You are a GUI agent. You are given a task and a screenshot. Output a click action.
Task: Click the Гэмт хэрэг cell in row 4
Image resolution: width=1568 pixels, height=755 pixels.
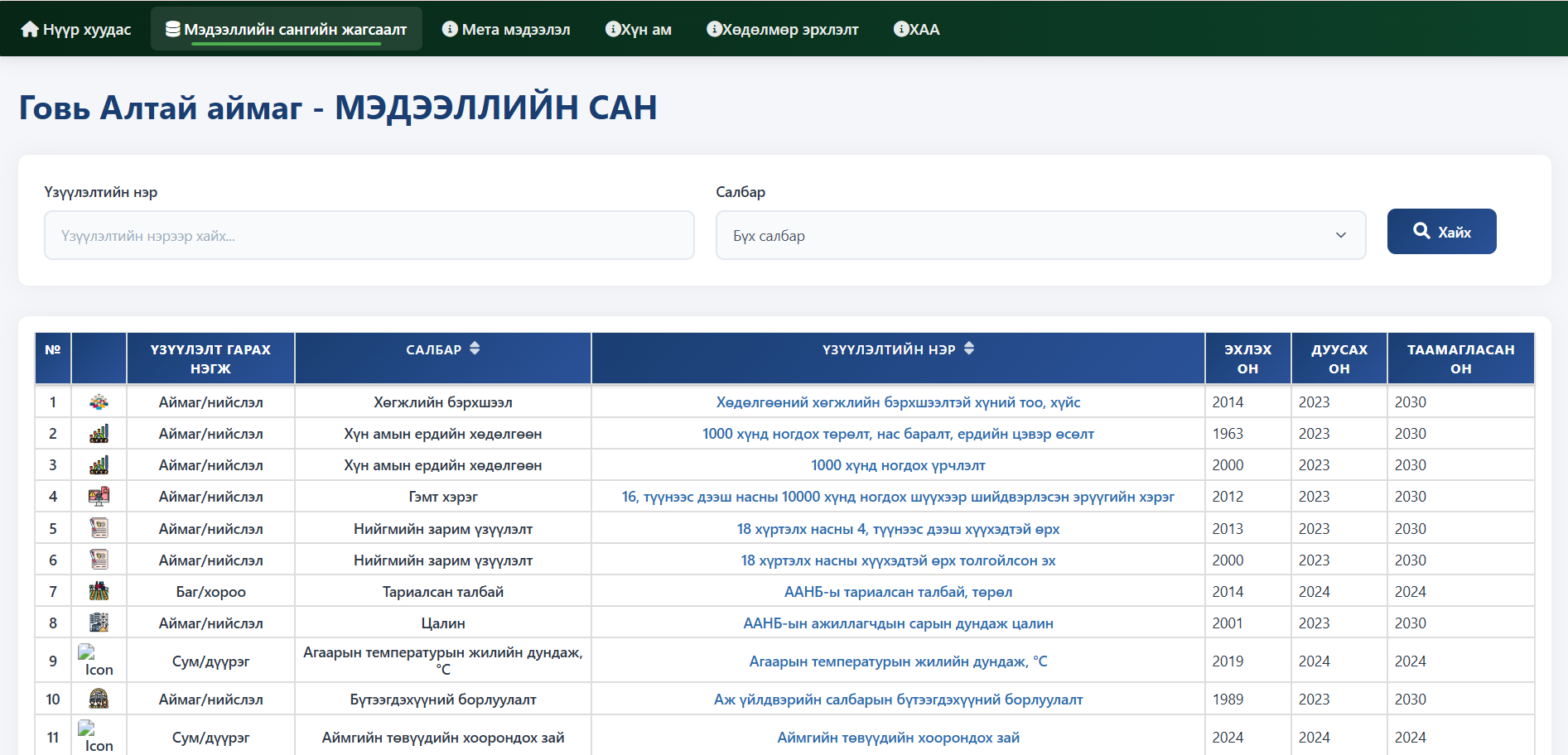(x=443, y=497)
